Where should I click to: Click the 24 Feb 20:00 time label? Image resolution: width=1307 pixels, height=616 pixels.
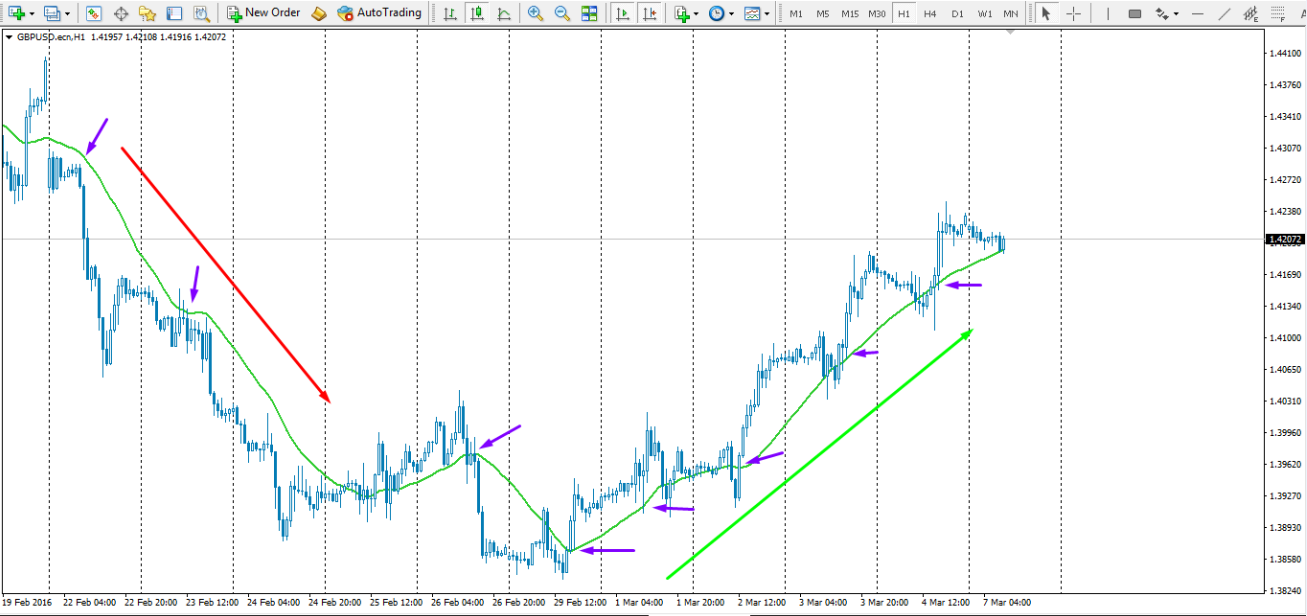[x=337, y=603]
